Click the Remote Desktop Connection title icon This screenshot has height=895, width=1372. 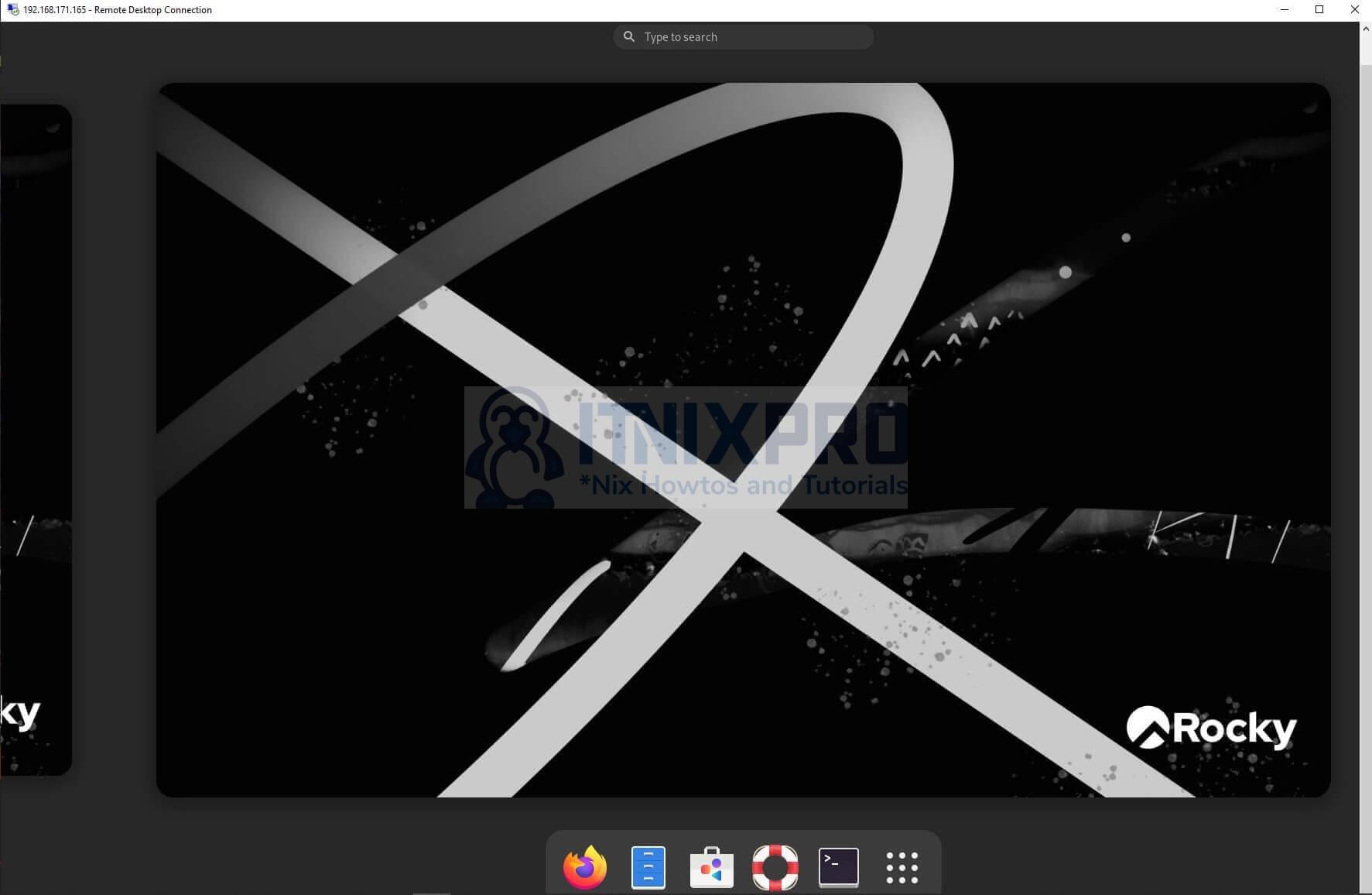pos(12,9)
